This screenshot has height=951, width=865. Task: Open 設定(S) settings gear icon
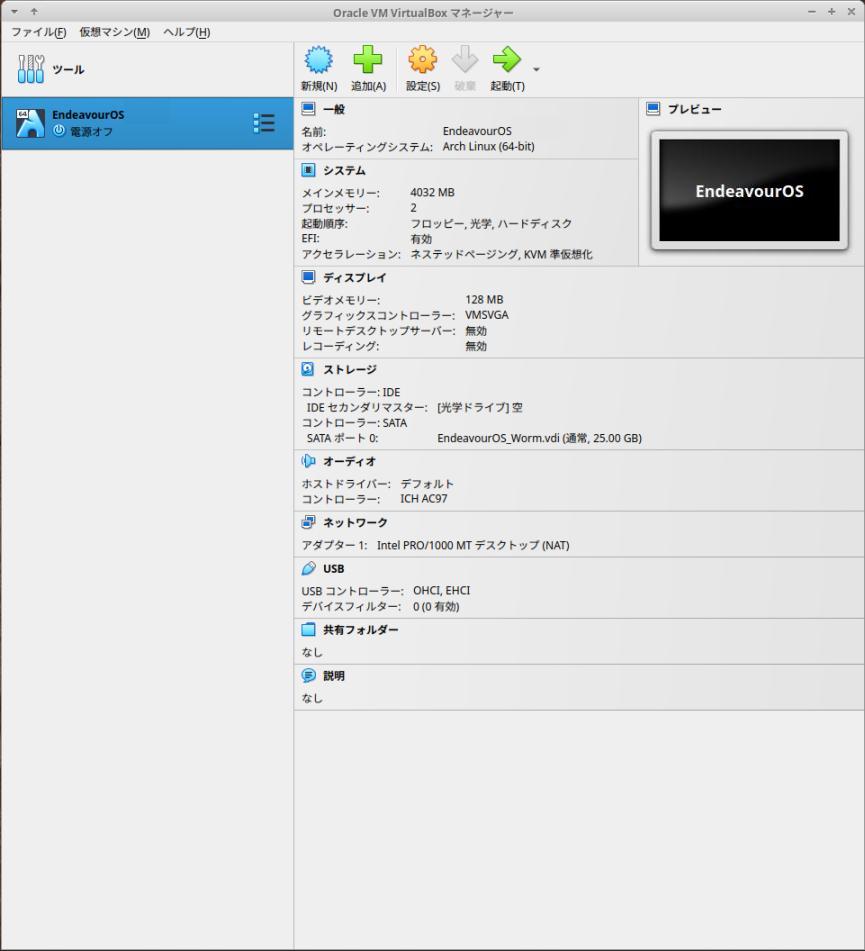tap(423, 60)
